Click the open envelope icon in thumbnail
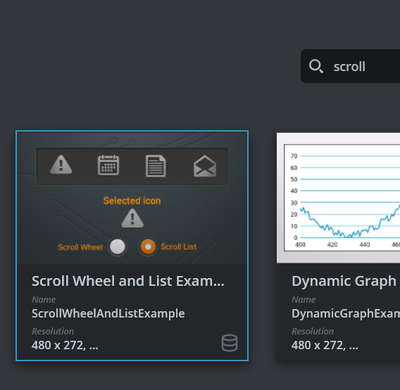The width and height of the screenshot is (400, 390). tap(205, 166)
